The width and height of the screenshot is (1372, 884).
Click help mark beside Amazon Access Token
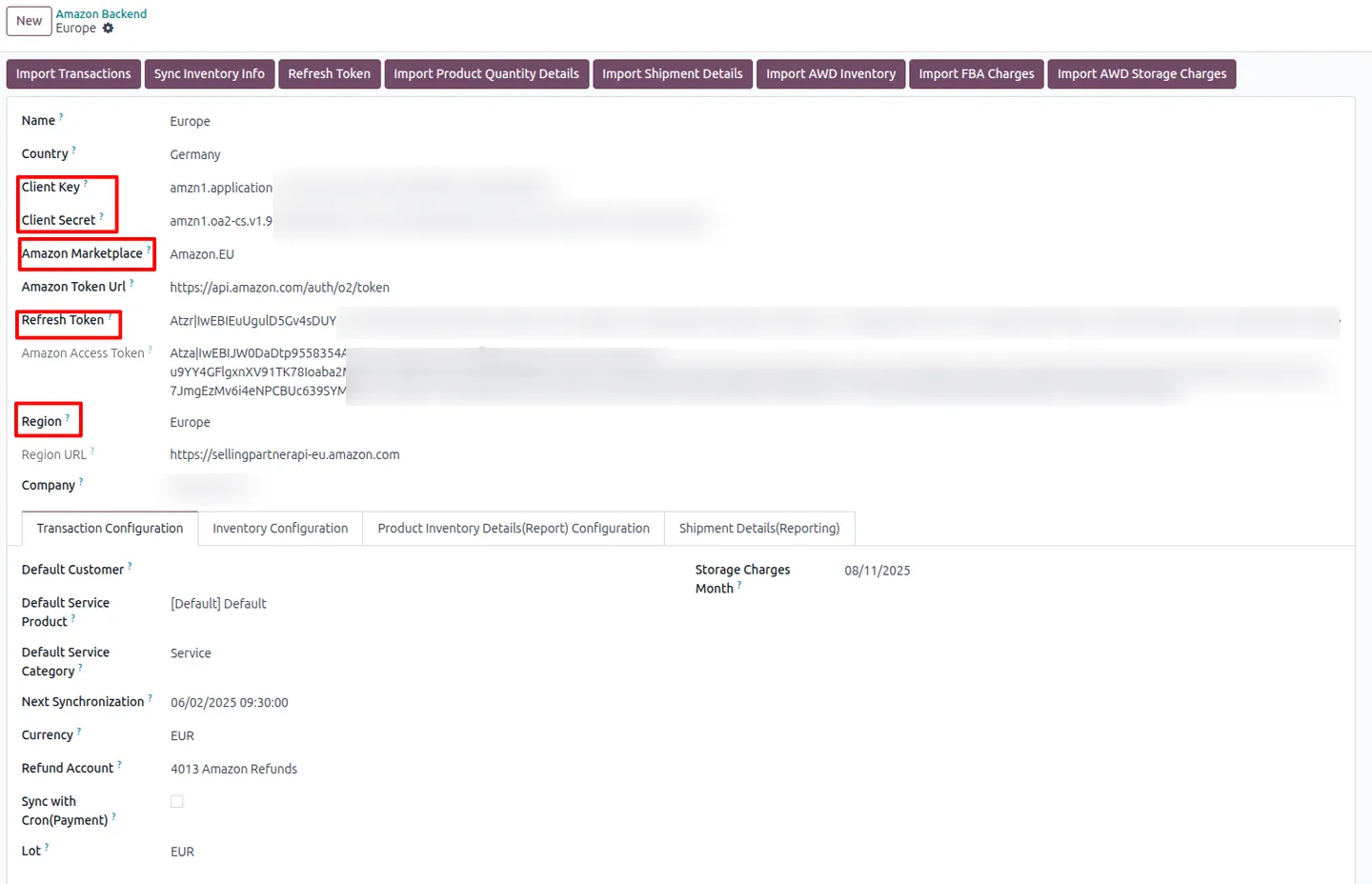(x=150, y=350)
